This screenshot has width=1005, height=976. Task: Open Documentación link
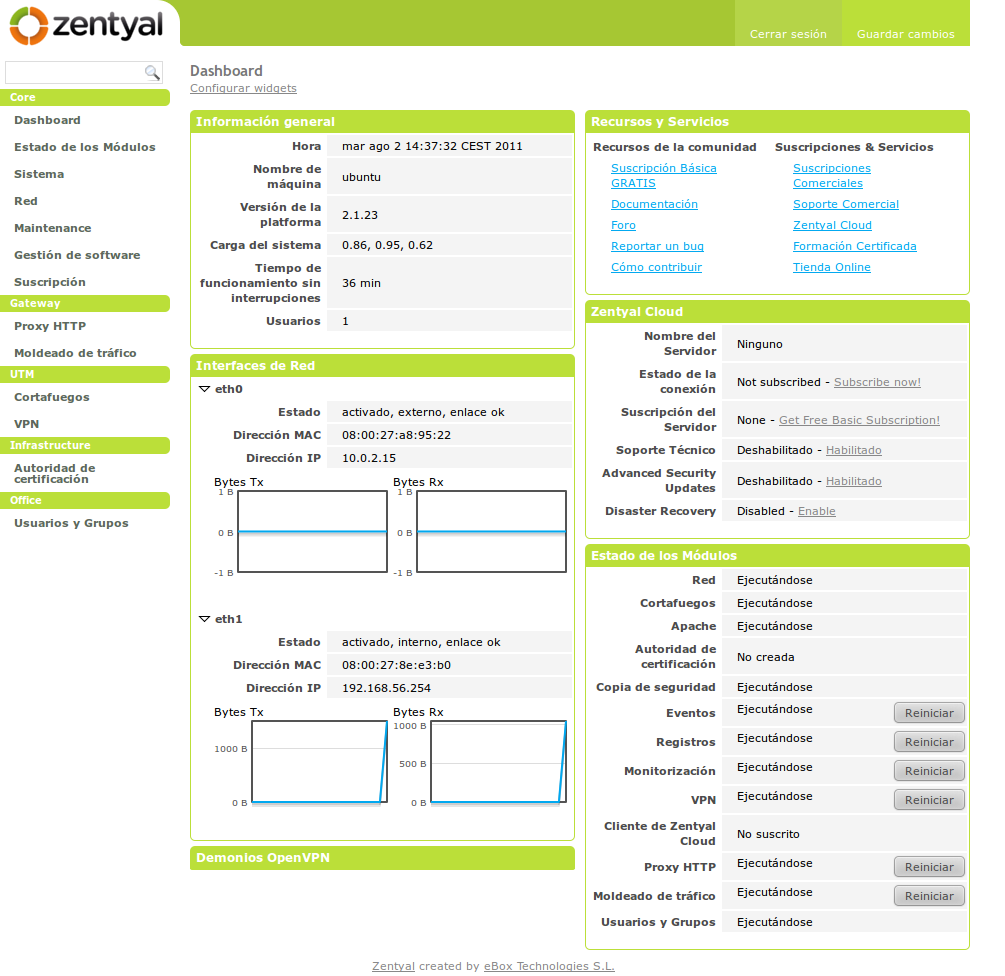(x=654, y=204)
